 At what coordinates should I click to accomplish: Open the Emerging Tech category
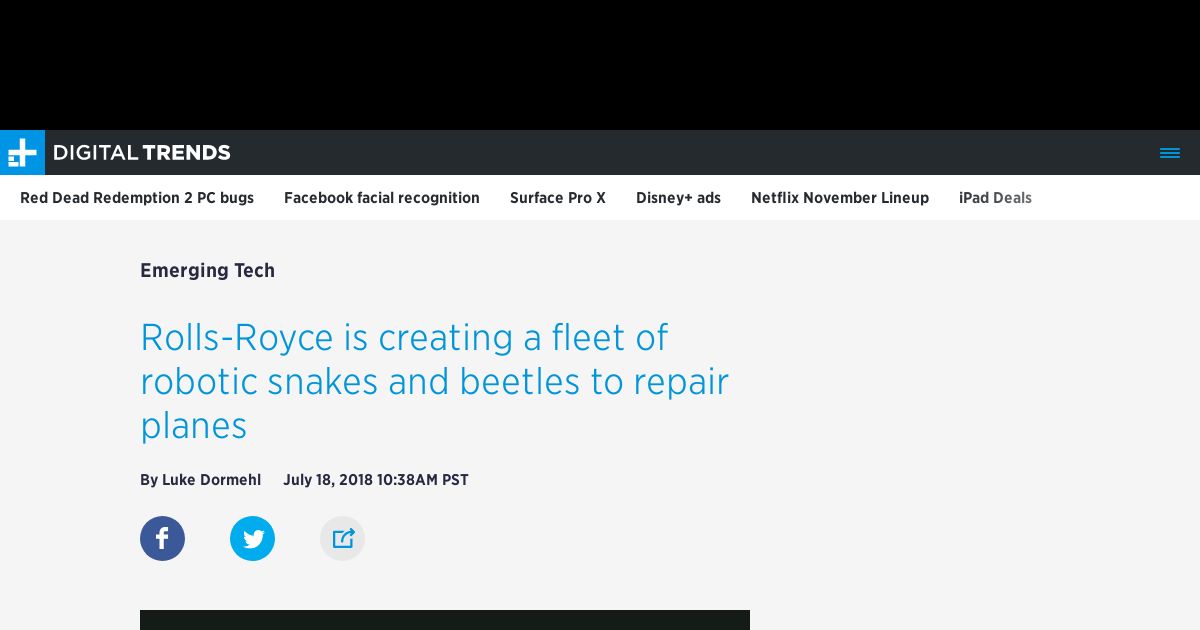click(207, 270)
